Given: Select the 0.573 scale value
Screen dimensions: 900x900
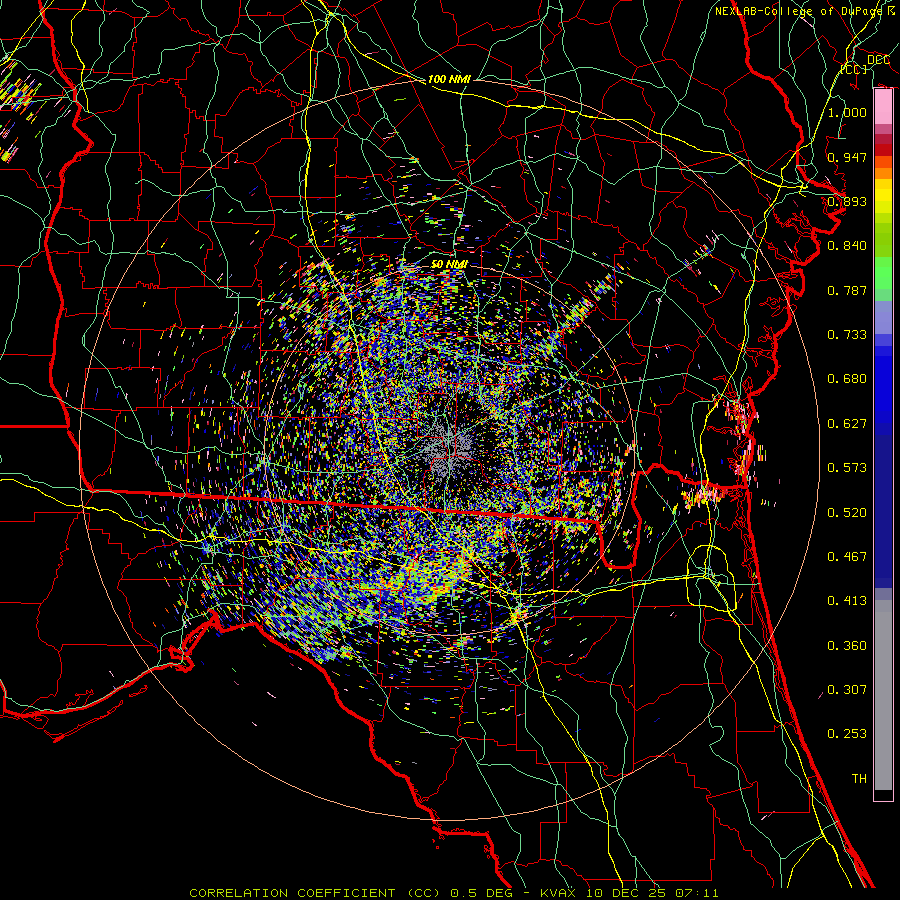Looking at the screenshot, I should pos(847,468).
